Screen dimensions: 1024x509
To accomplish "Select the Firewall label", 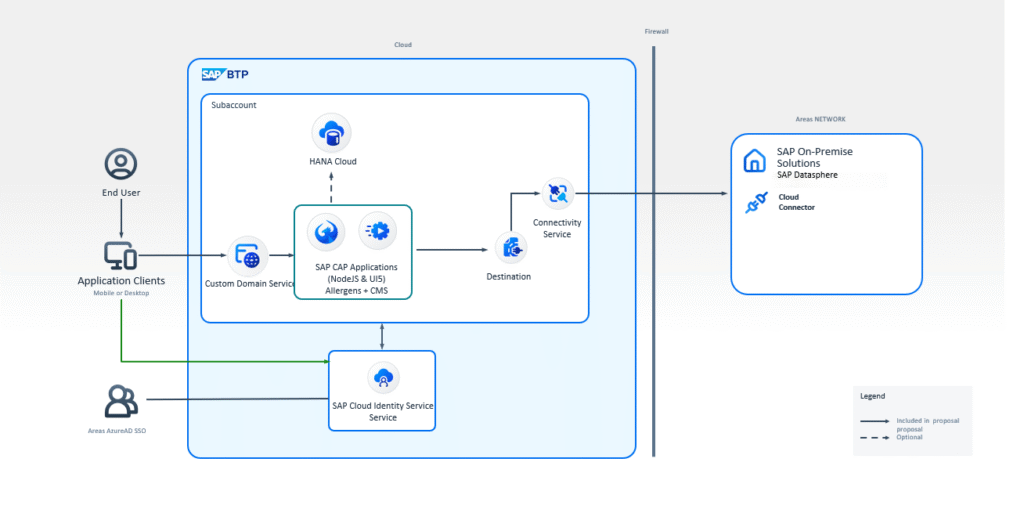I will [x=656, y=31].
